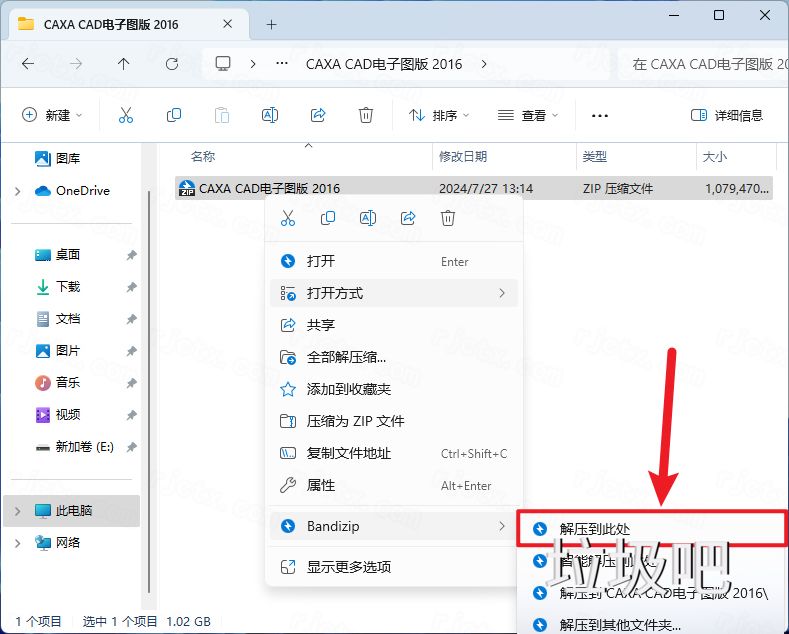
Task: Click the toolbar Share icon
Action: pyautogui.click(x=318, y=115)
